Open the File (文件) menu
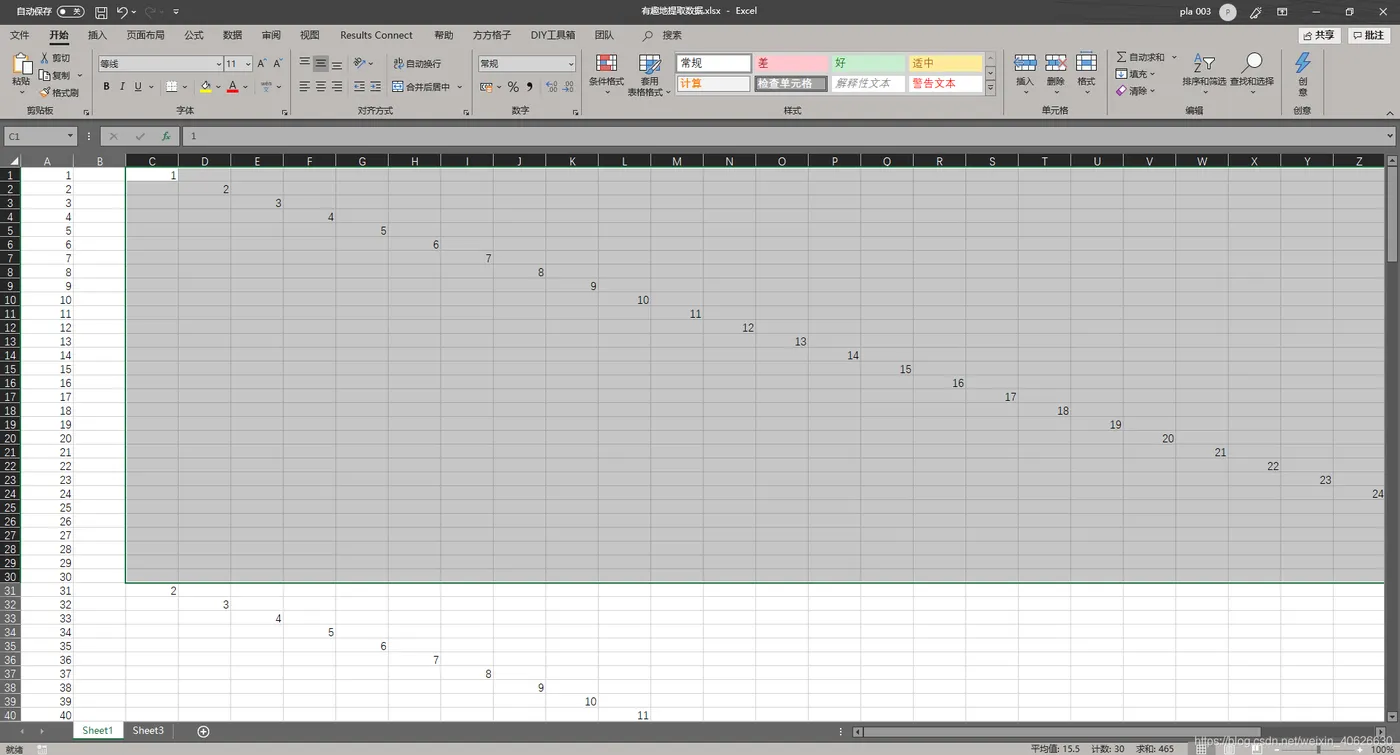 coord(19,35)
